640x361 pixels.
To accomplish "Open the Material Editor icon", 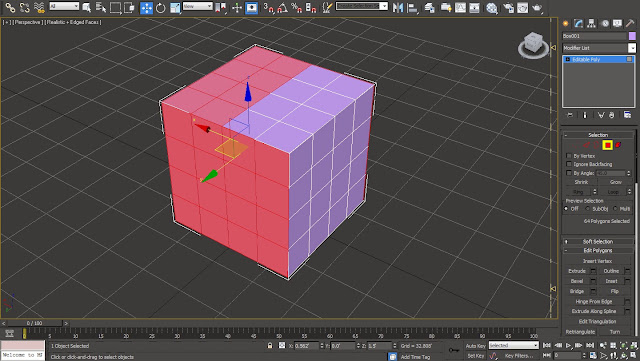I will 492,7.
